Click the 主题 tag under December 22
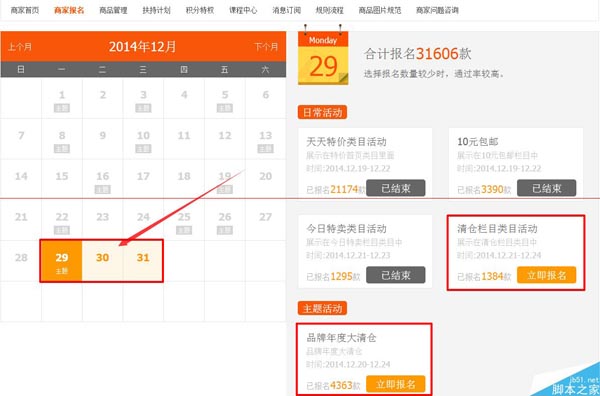This screenshot has height=396, width=600. tap(62, 230)
